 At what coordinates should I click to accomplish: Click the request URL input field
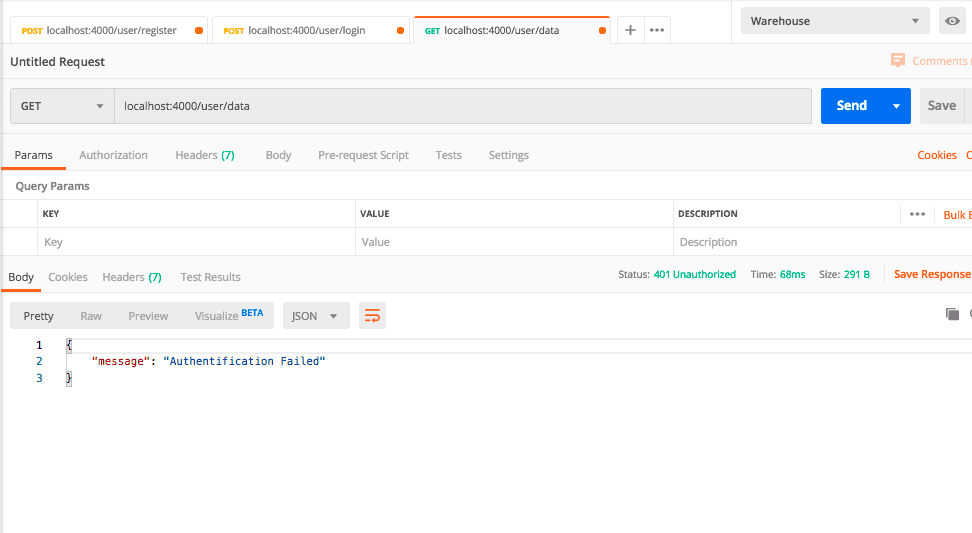click(x=462, y=106)
